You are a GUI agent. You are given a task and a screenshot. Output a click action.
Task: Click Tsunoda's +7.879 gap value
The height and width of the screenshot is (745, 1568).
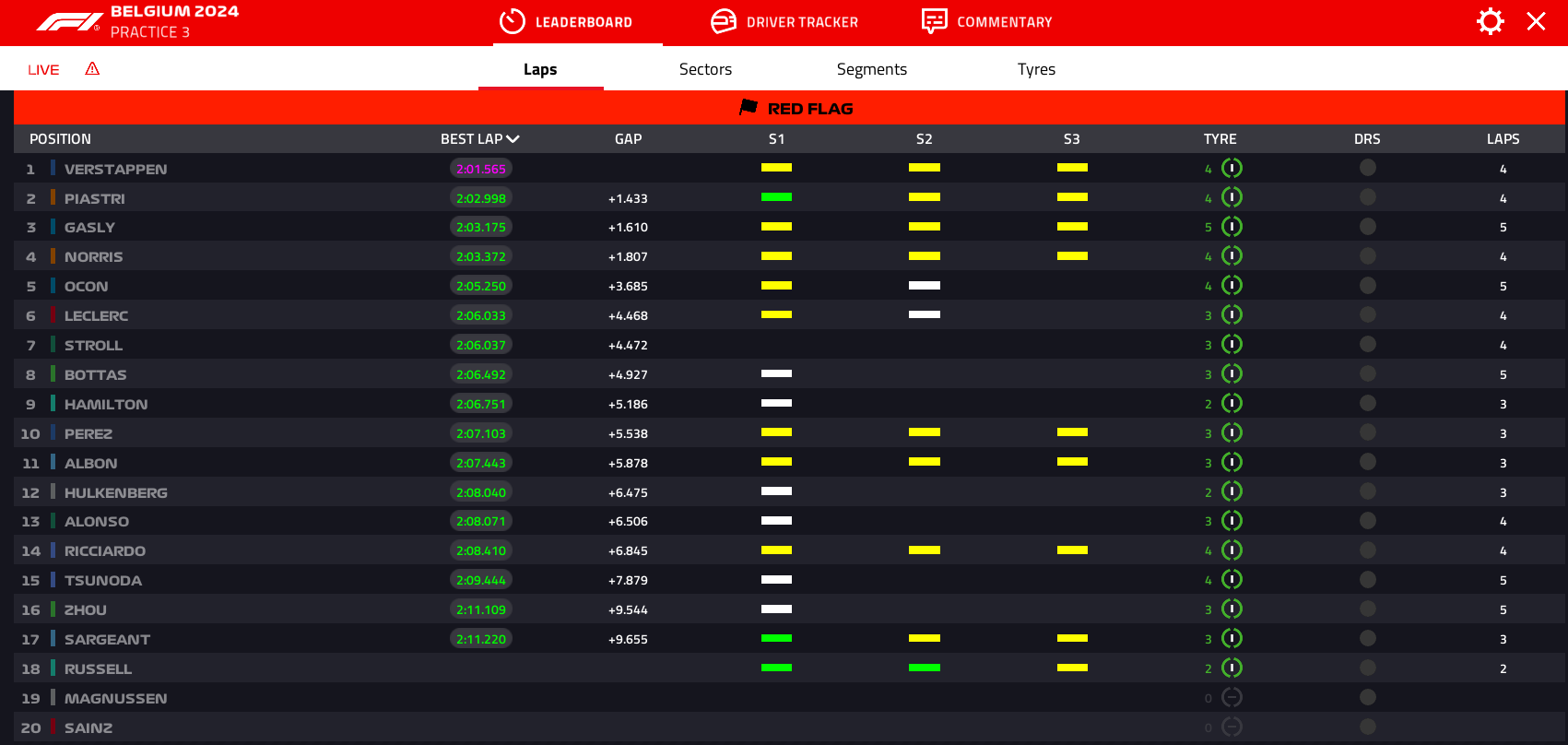pos(628,580)
